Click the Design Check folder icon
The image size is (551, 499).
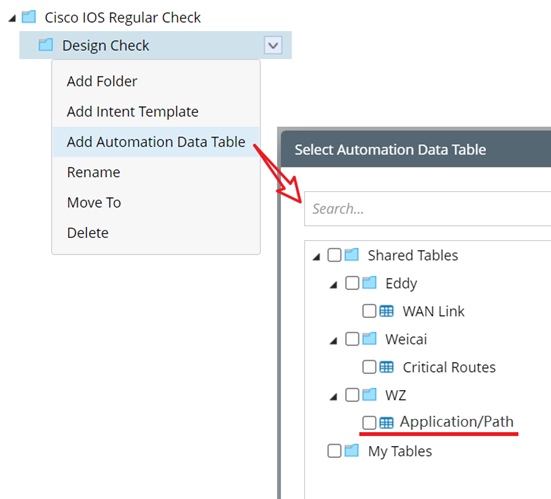46,45
